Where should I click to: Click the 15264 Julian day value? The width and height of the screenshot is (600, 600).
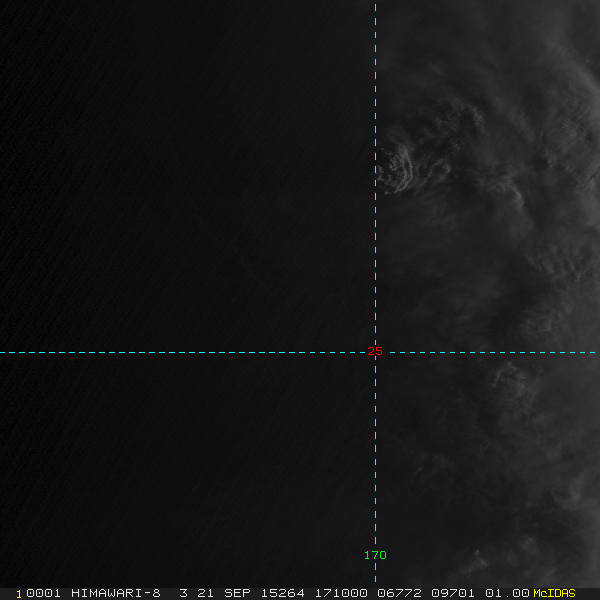click(x=282, y=593)
